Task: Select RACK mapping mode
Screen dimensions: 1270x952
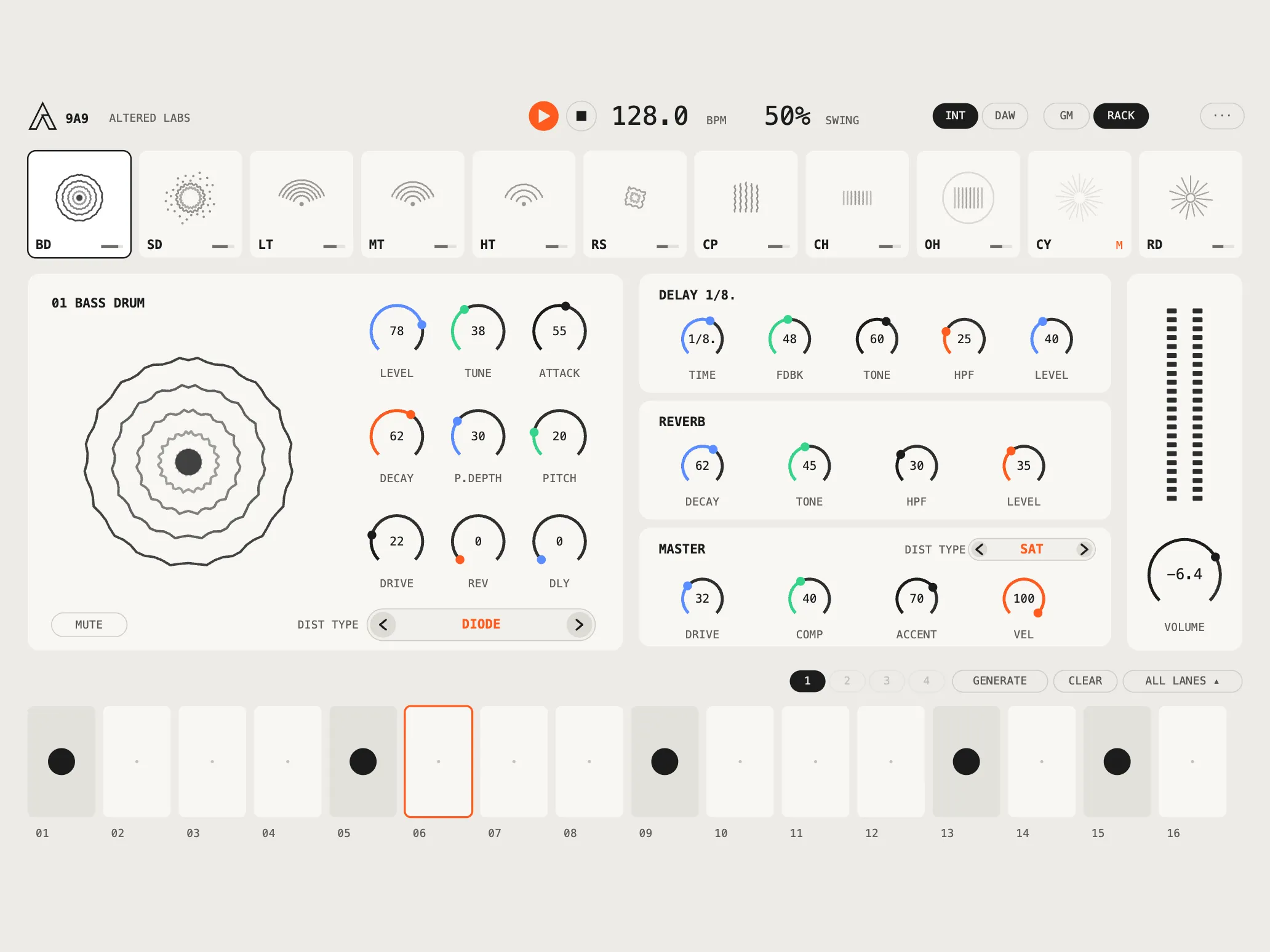Action: coord(1120,116)
